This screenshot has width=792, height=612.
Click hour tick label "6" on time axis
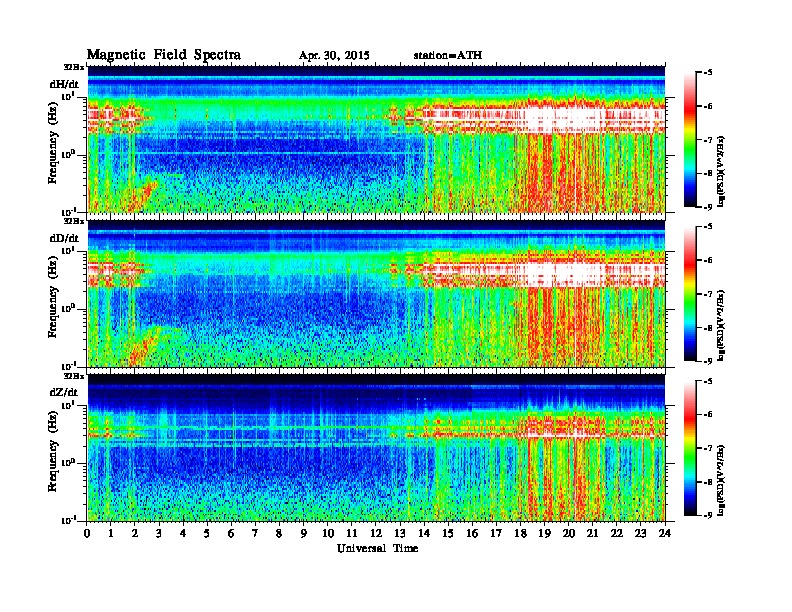(x=232, y=533)
